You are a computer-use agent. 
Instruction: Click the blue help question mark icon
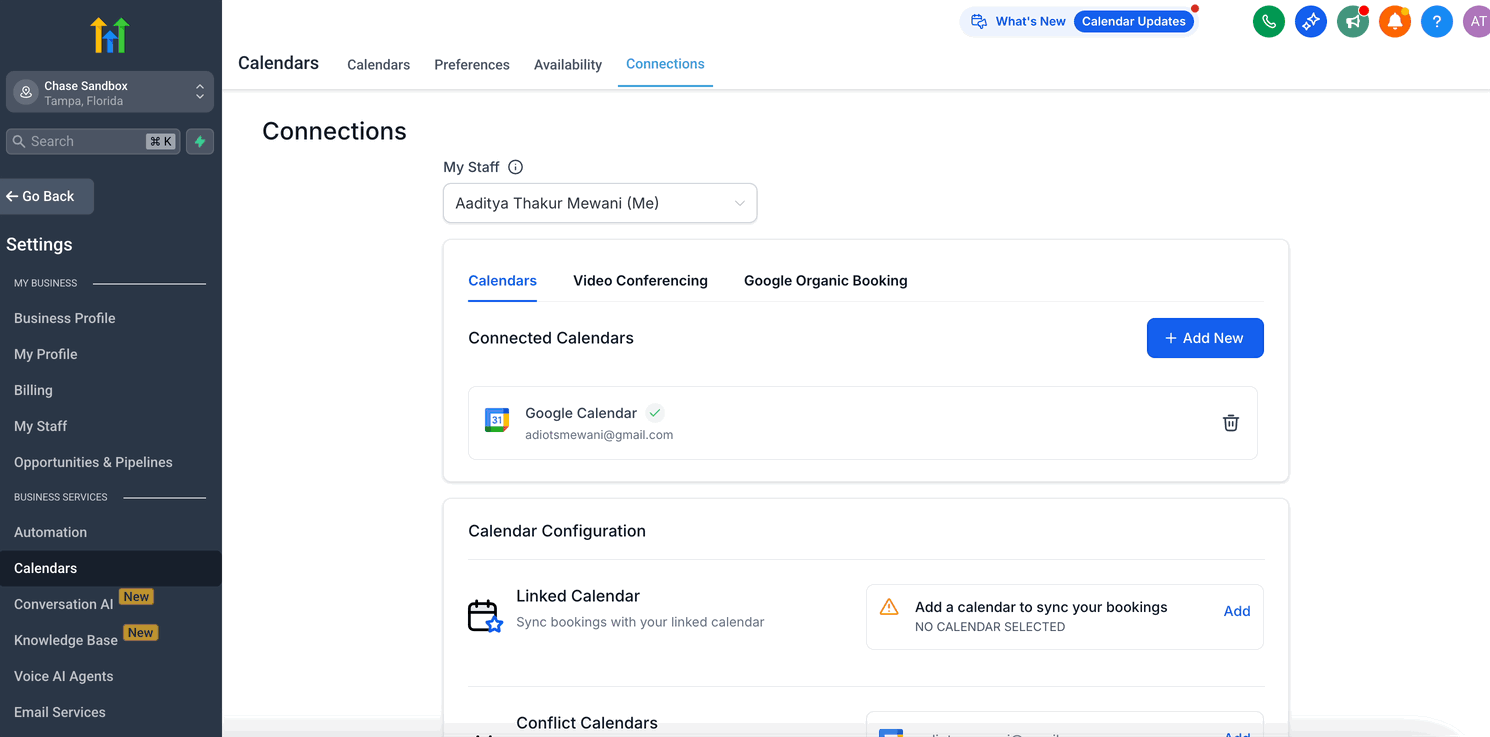pos(1437,22)
